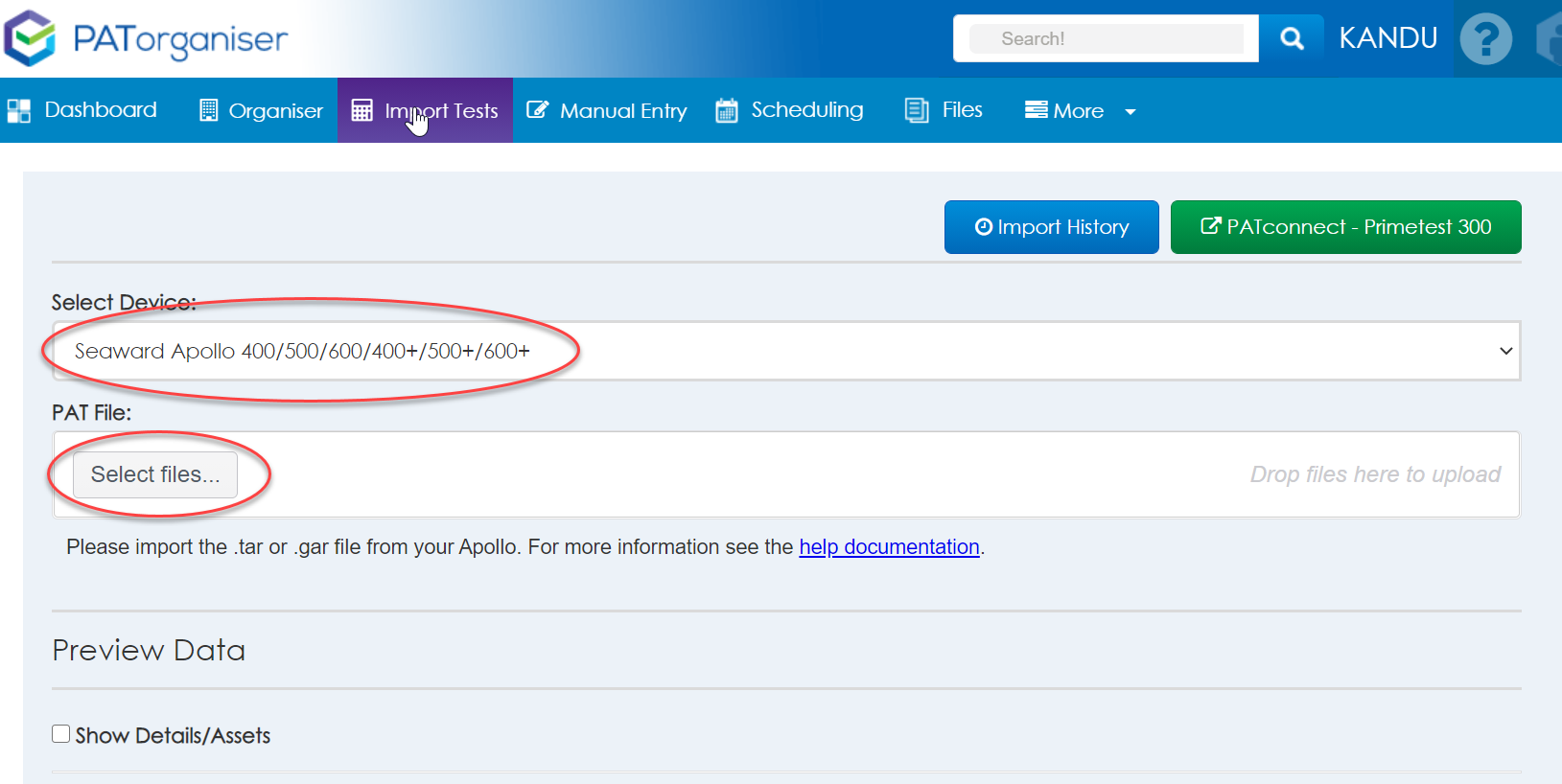Click the Dashboard grid icon
This screenshot has height=784, width=1562.
tap(19, 111)
